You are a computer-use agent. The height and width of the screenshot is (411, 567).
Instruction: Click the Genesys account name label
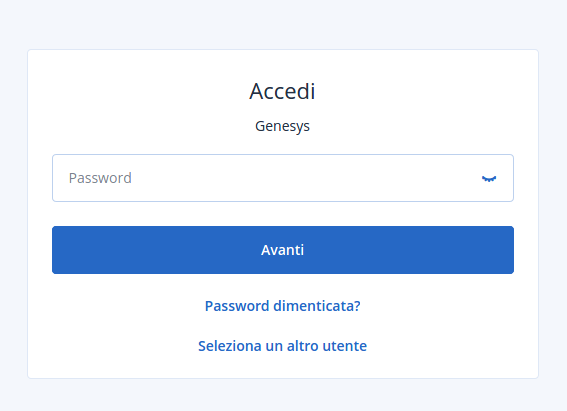click(x=282, y=127)
